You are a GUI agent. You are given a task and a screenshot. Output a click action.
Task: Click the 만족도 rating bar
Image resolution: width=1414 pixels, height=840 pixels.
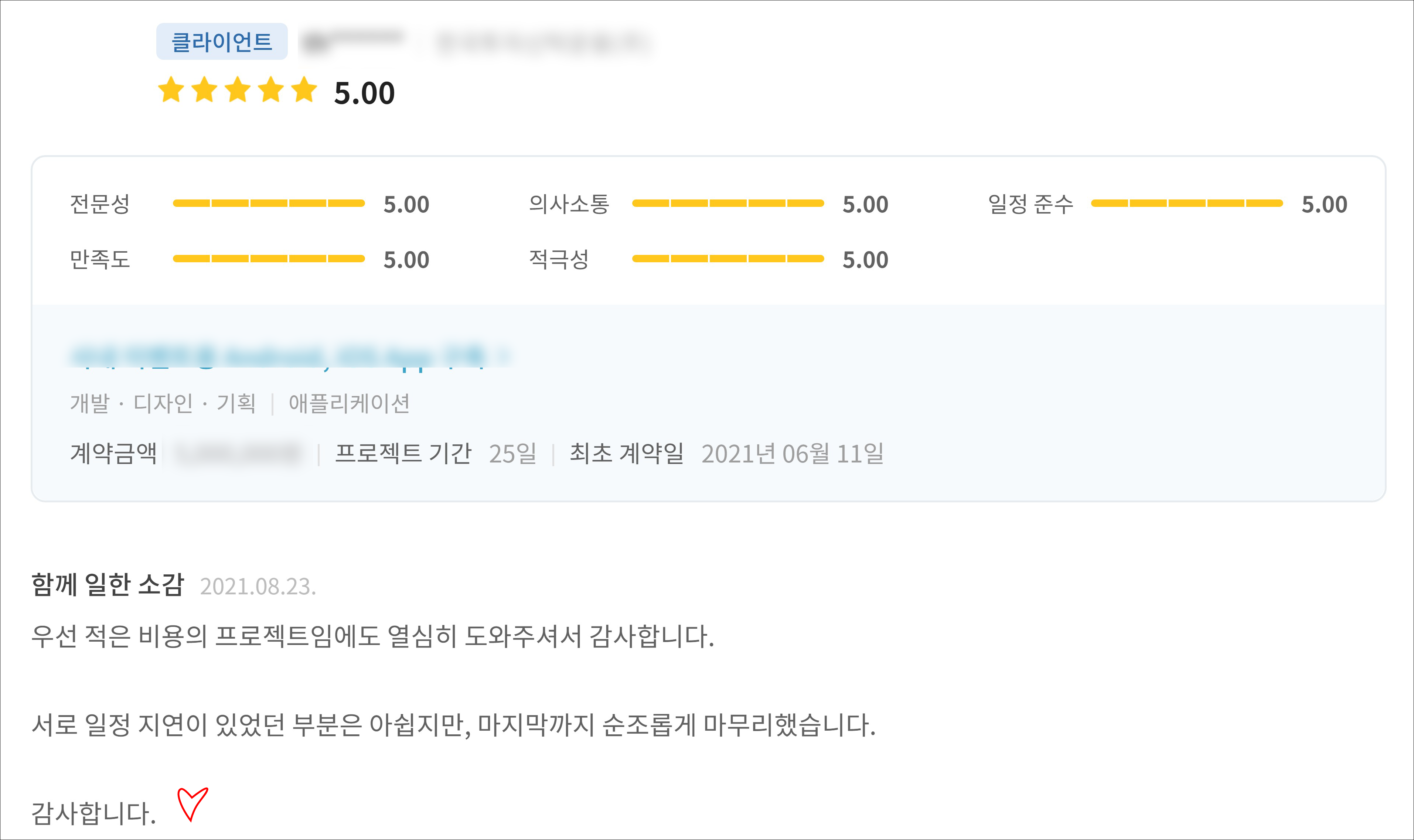pos(268,259)
